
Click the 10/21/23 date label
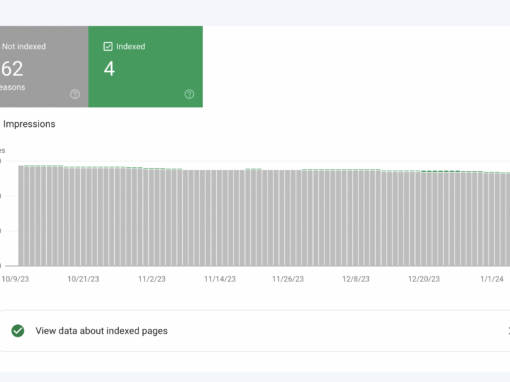(x=83, y=279)
